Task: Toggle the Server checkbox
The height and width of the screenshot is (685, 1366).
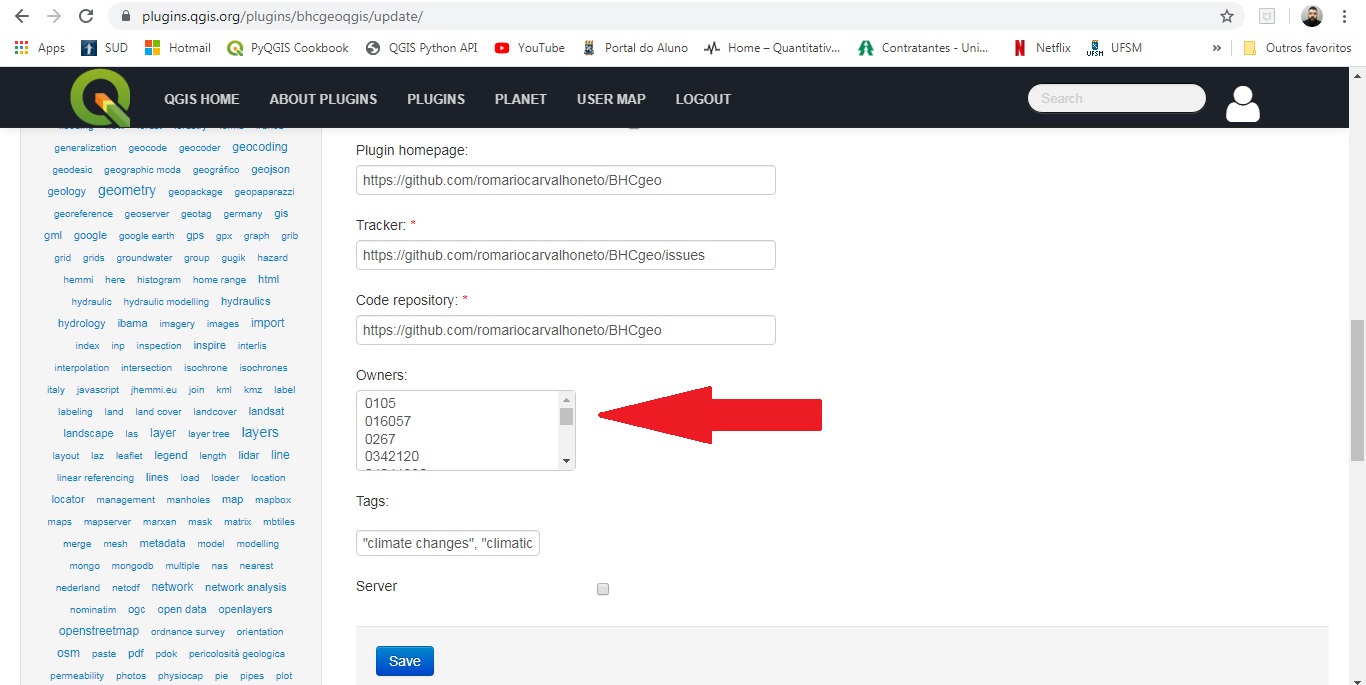Action: point(603,589)
